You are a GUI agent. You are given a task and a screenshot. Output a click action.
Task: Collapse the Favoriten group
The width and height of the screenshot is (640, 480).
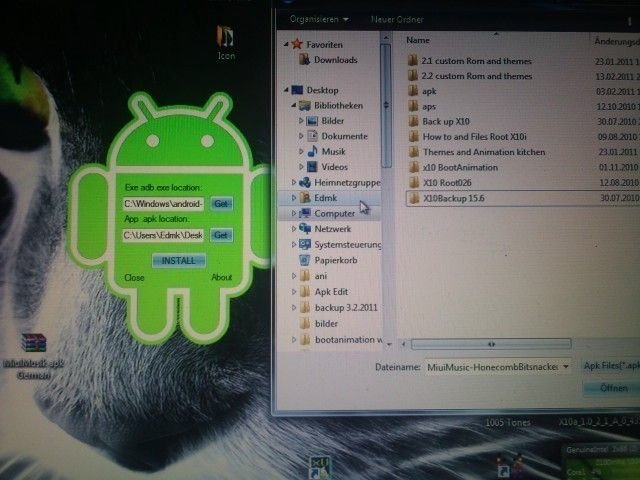point(286,44)
